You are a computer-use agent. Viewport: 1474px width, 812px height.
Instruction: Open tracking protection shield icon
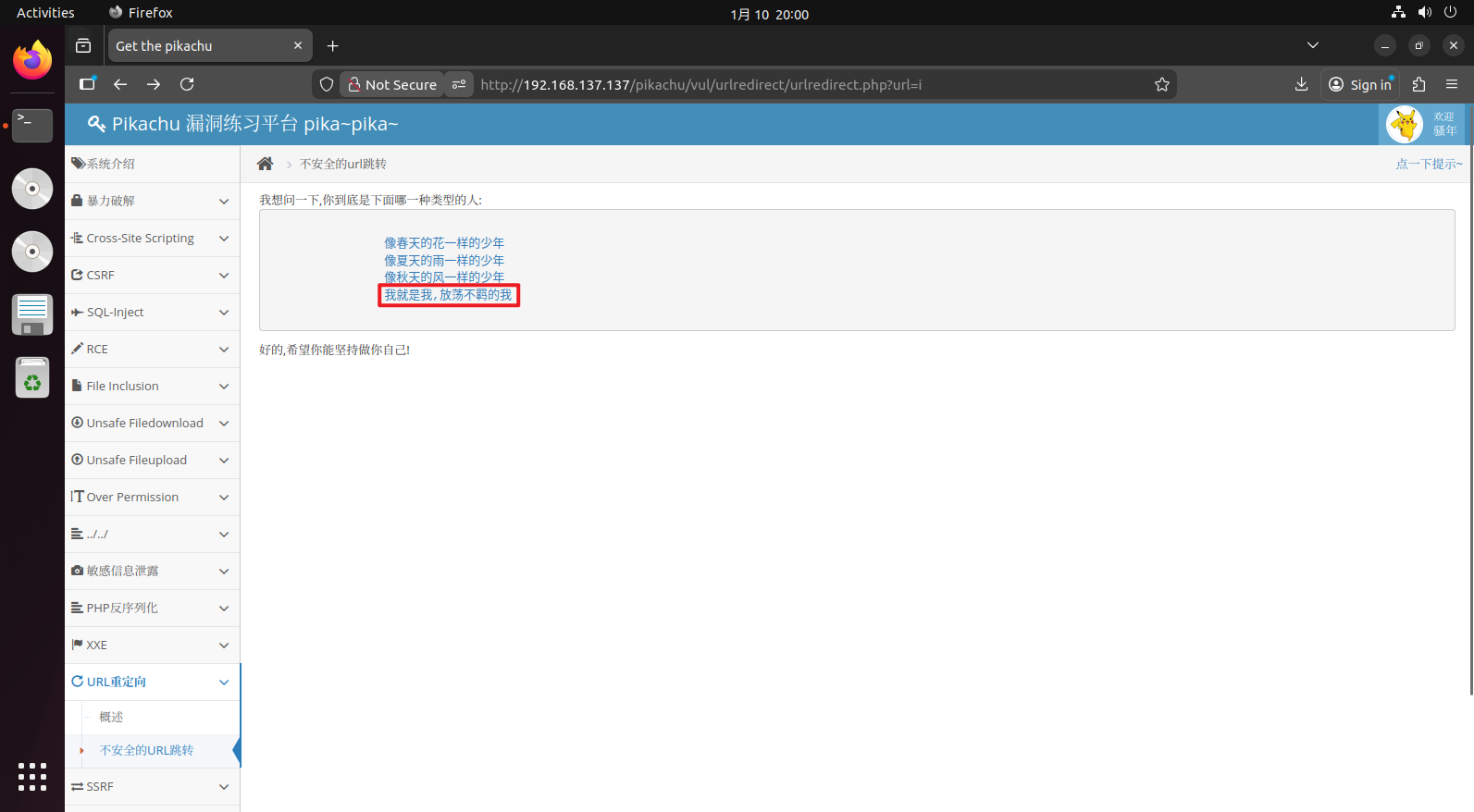click(327, 84)
